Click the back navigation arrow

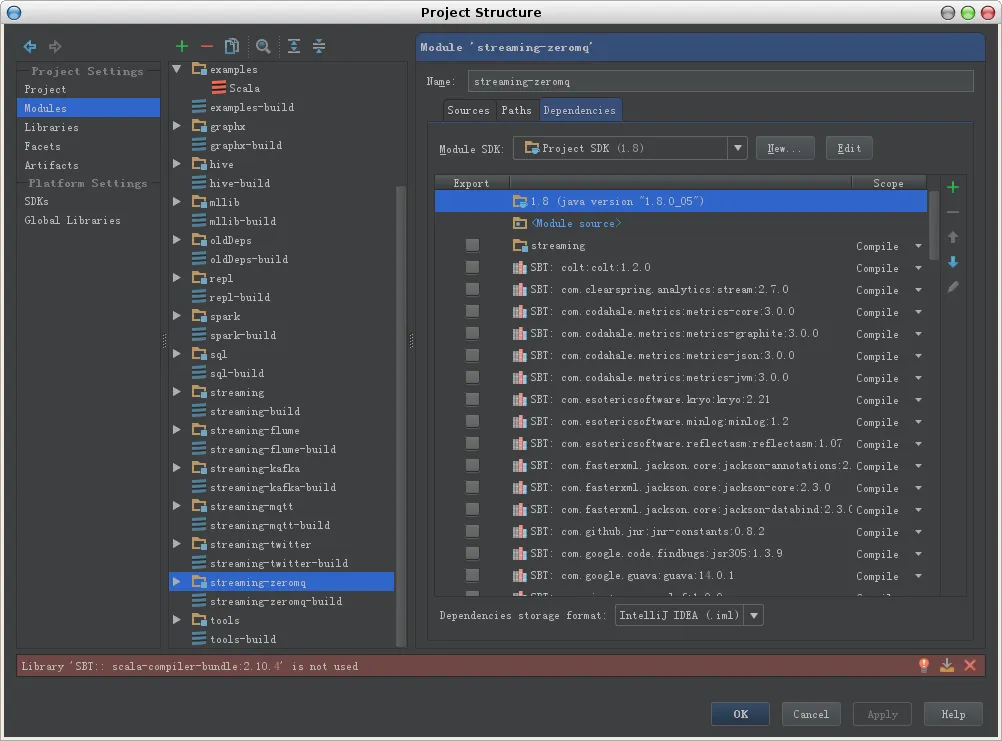[x=30, y=46]
